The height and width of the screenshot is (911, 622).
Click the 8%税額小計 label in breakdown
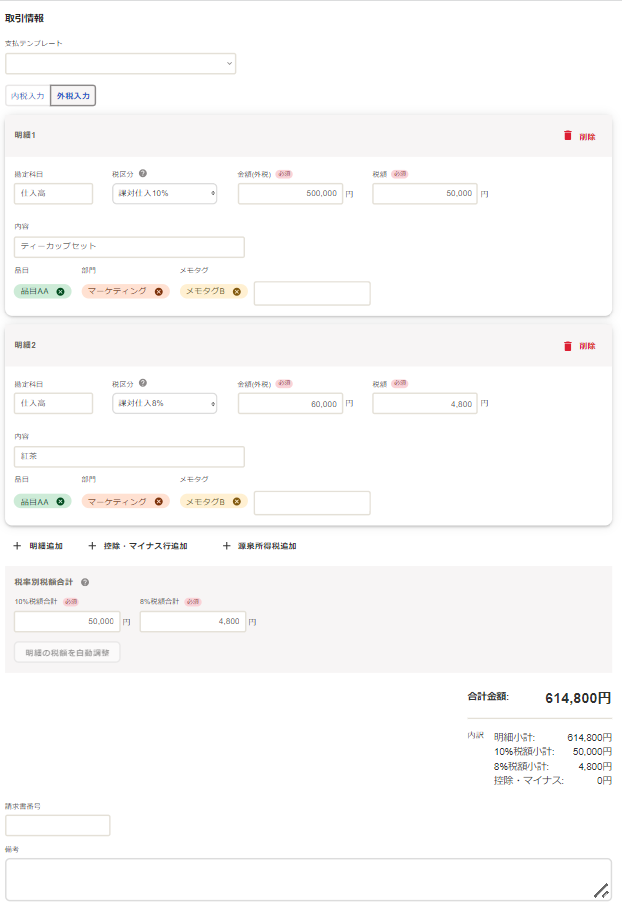click(521, 766)
